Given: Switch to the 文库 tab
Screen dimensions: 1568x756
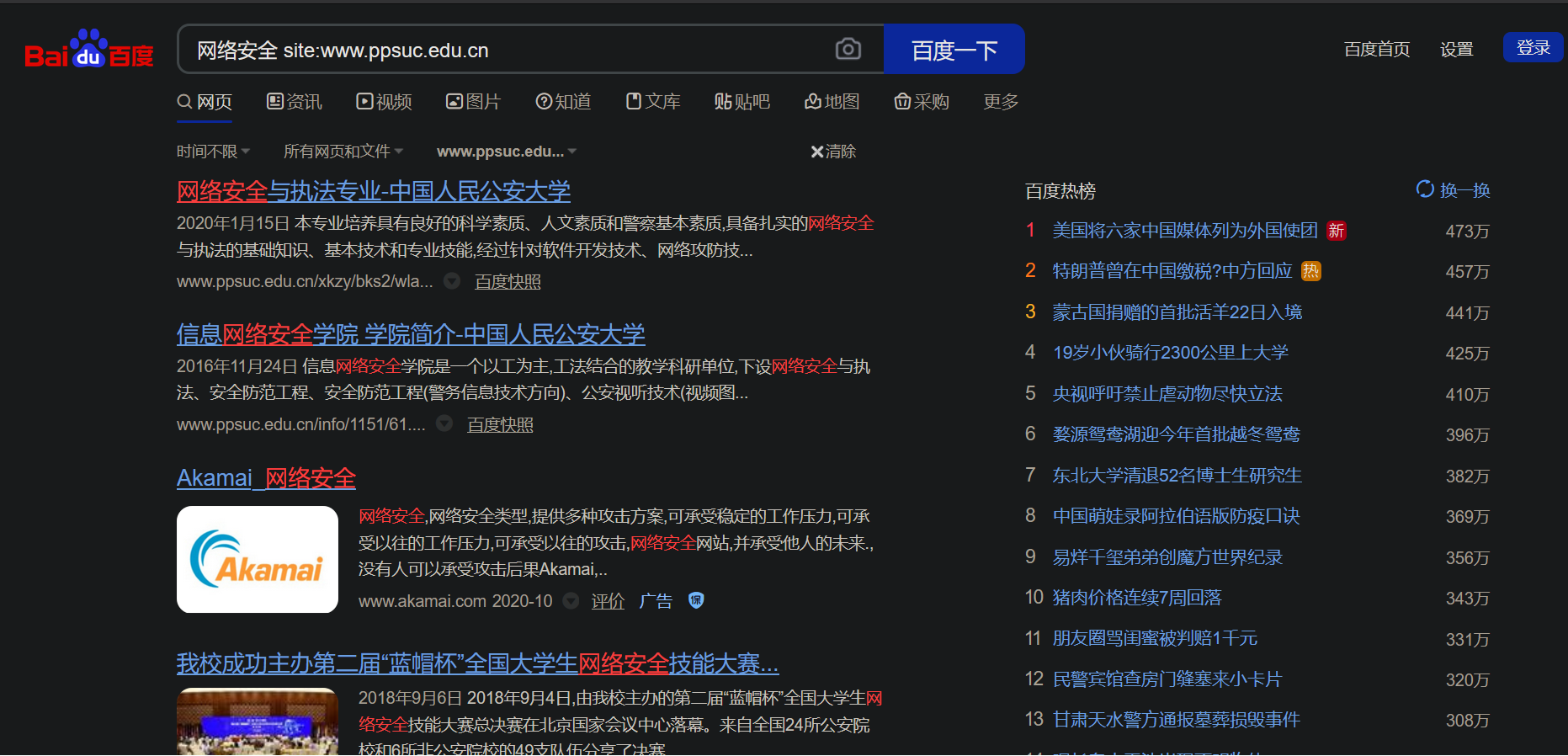Looking at the screenshot, I should pyautogui.click(x=653, y=102).
